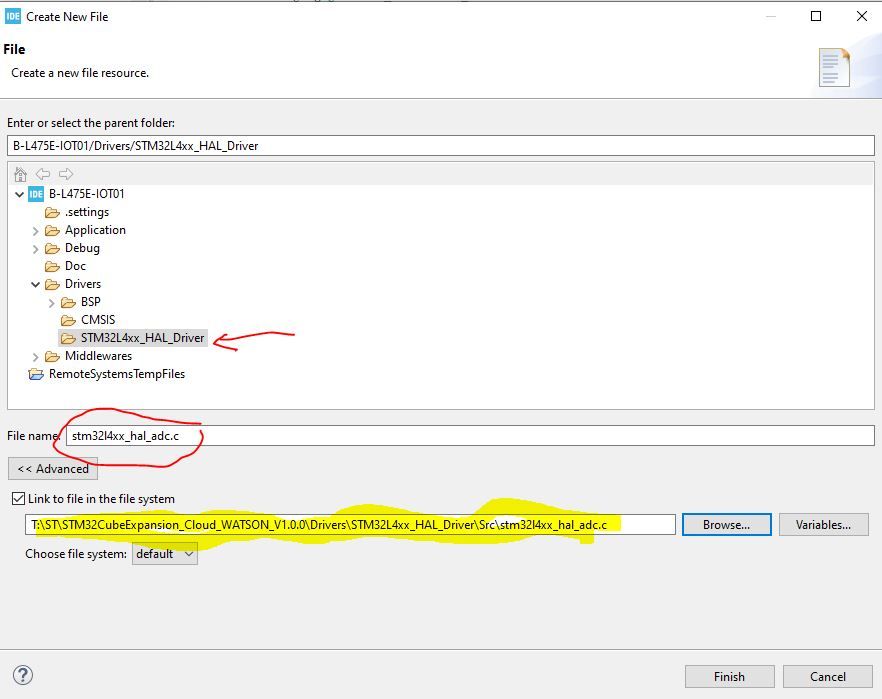Open the Choose file system dropdown
882x699 pixels.
click(x=165, y=554)
